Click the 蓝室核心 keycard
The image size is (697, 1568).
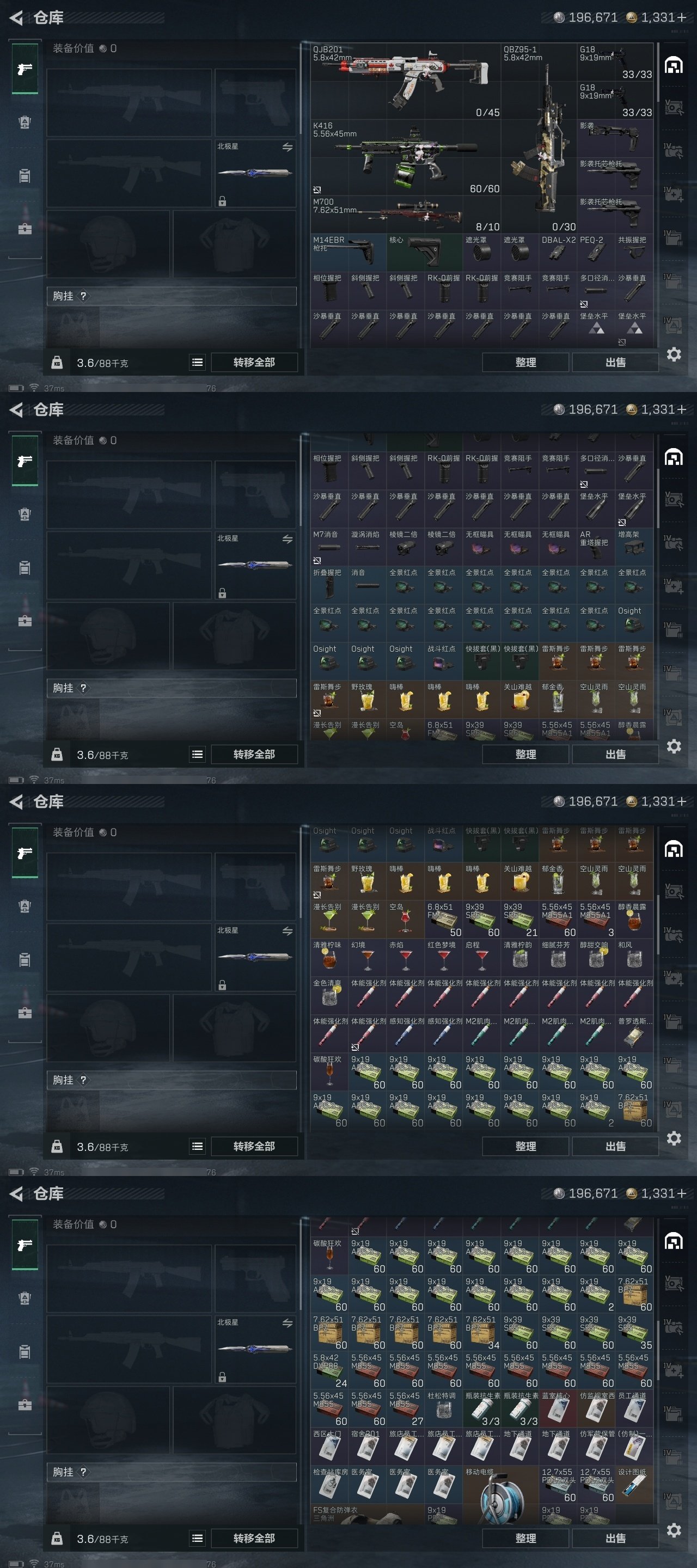(558, 1409)
